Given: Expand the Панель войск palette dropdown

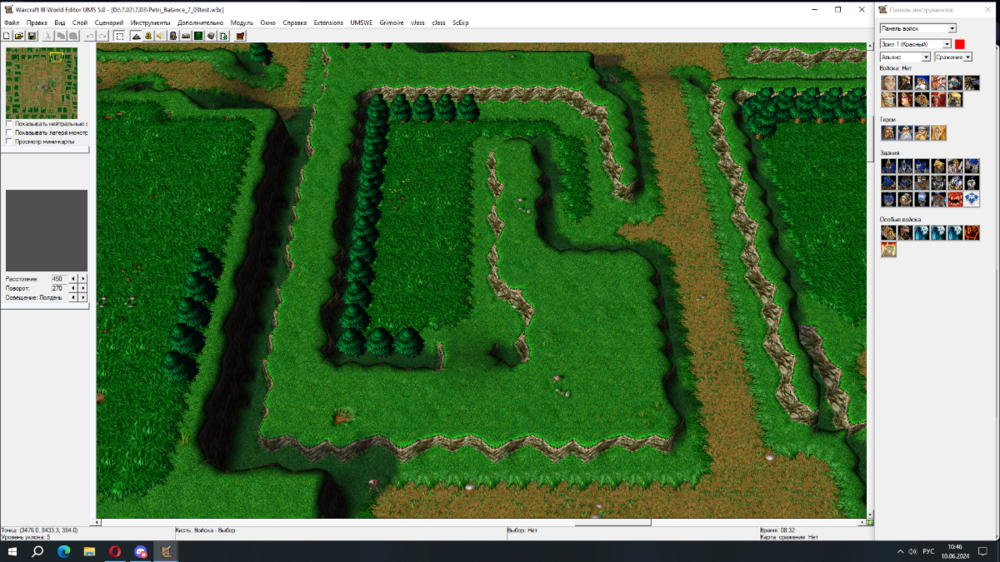Looking at the screenshot, I should (951, 28).
